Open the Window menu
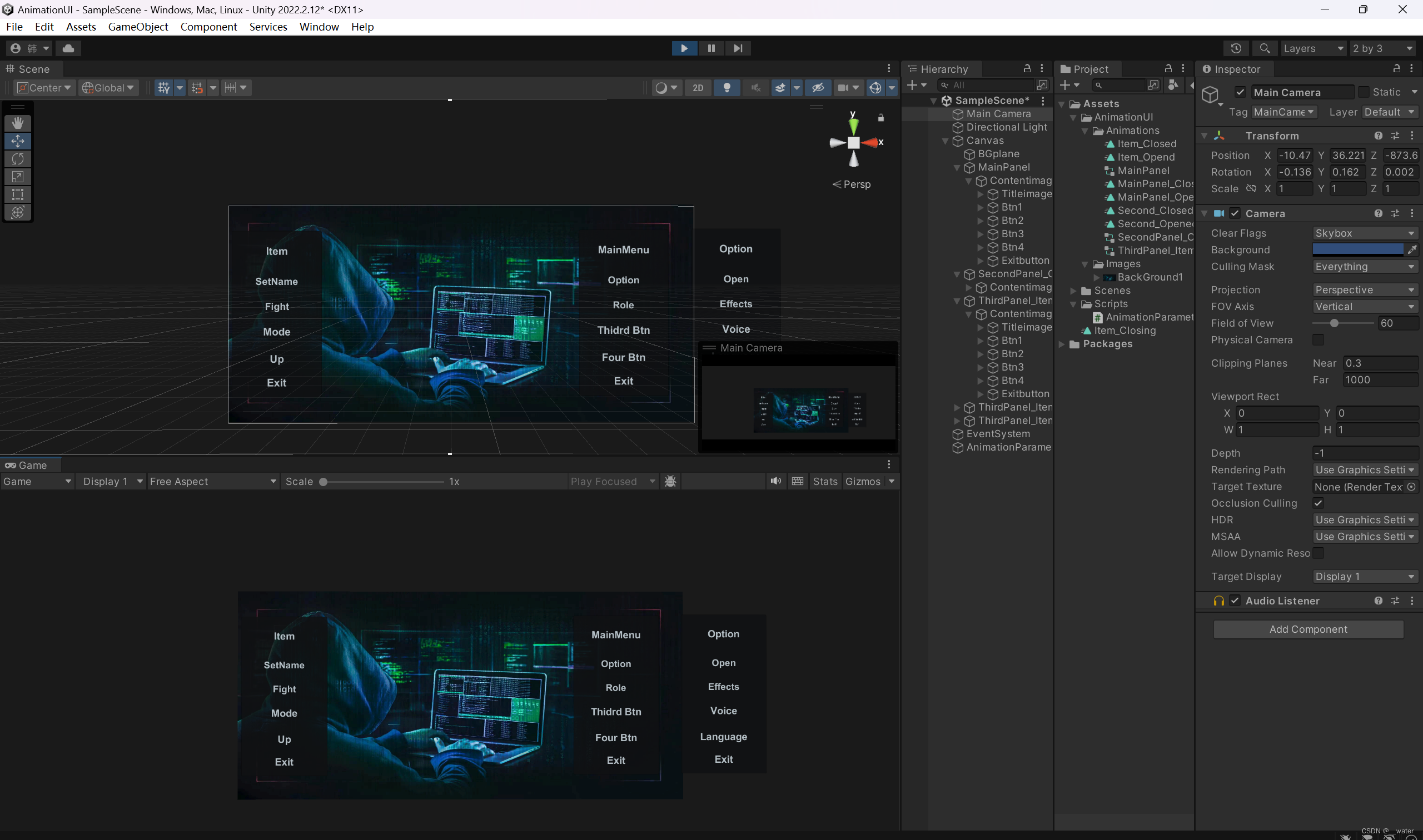The height and width of the screenshot is (840, 1423). coord(319,27)
